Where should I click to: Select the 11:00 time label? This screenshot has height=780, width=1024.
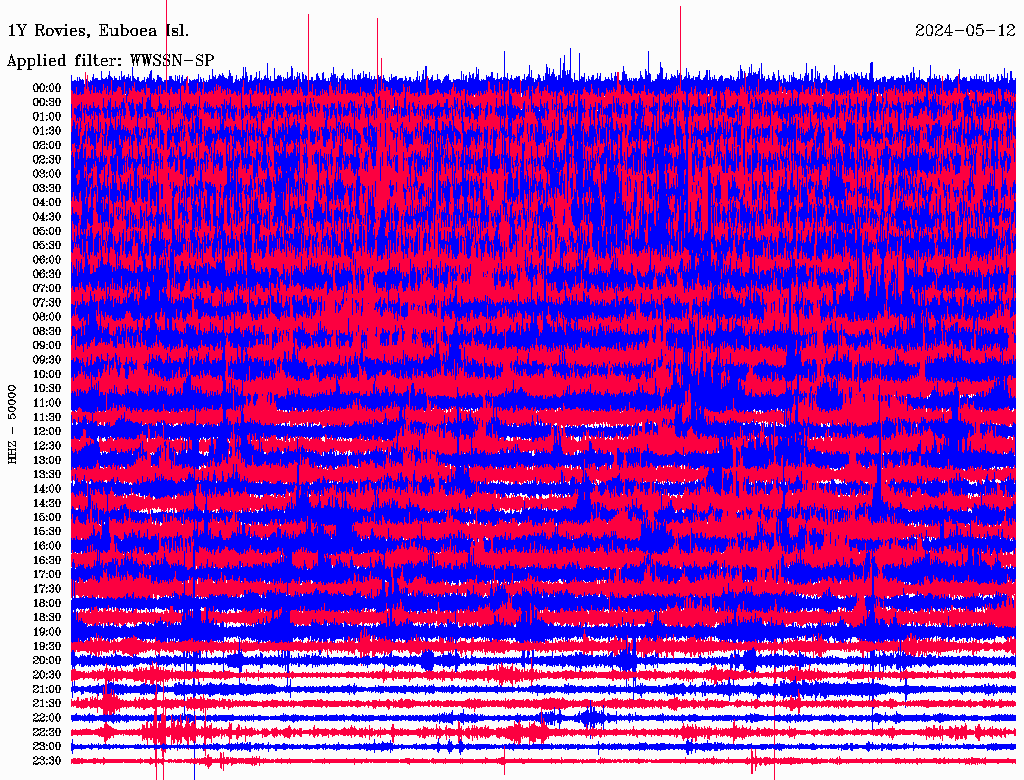47,403
